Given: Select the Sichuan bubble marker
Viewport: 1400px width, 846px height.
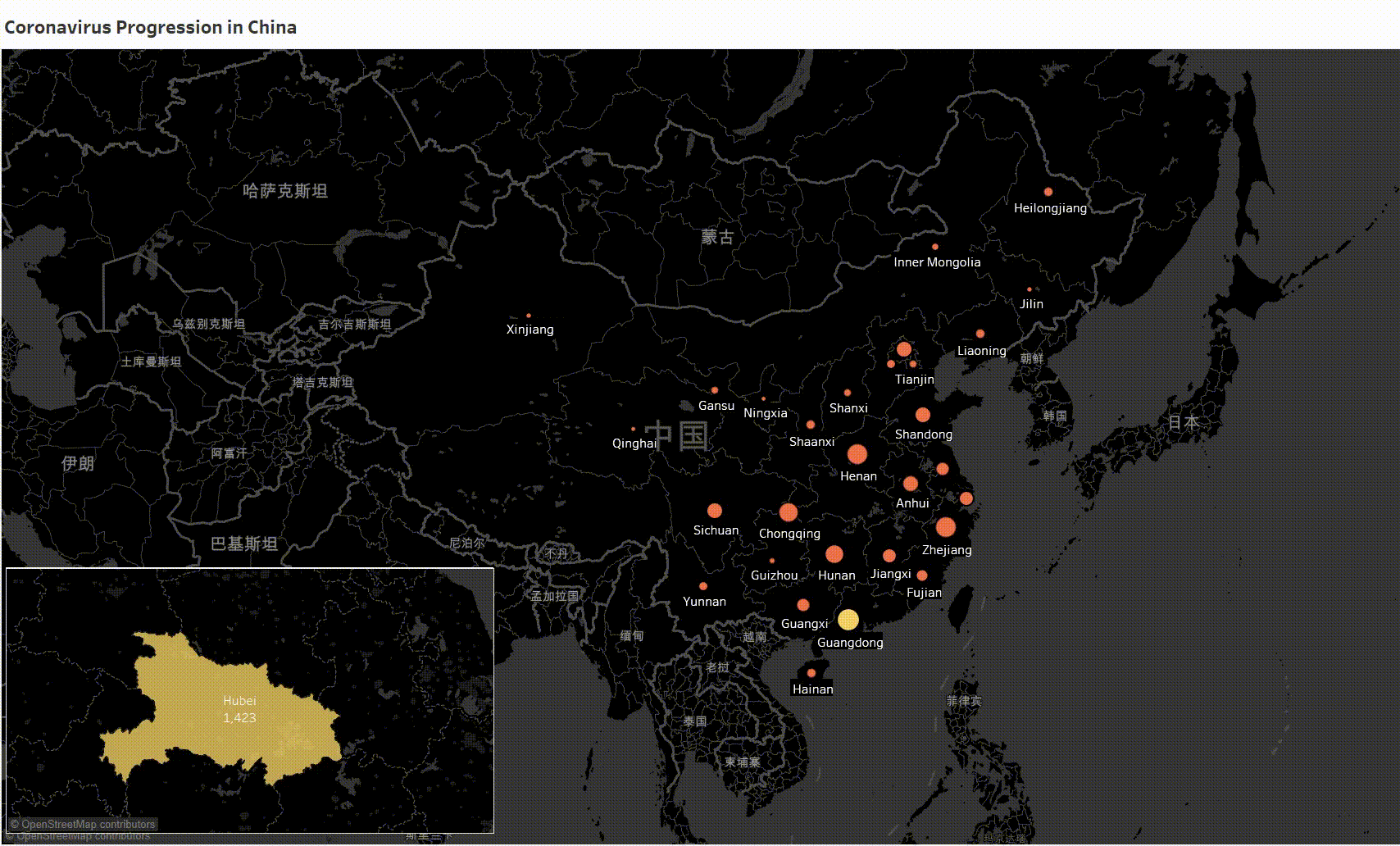Looking at the screenshot, I should point(715,511).
